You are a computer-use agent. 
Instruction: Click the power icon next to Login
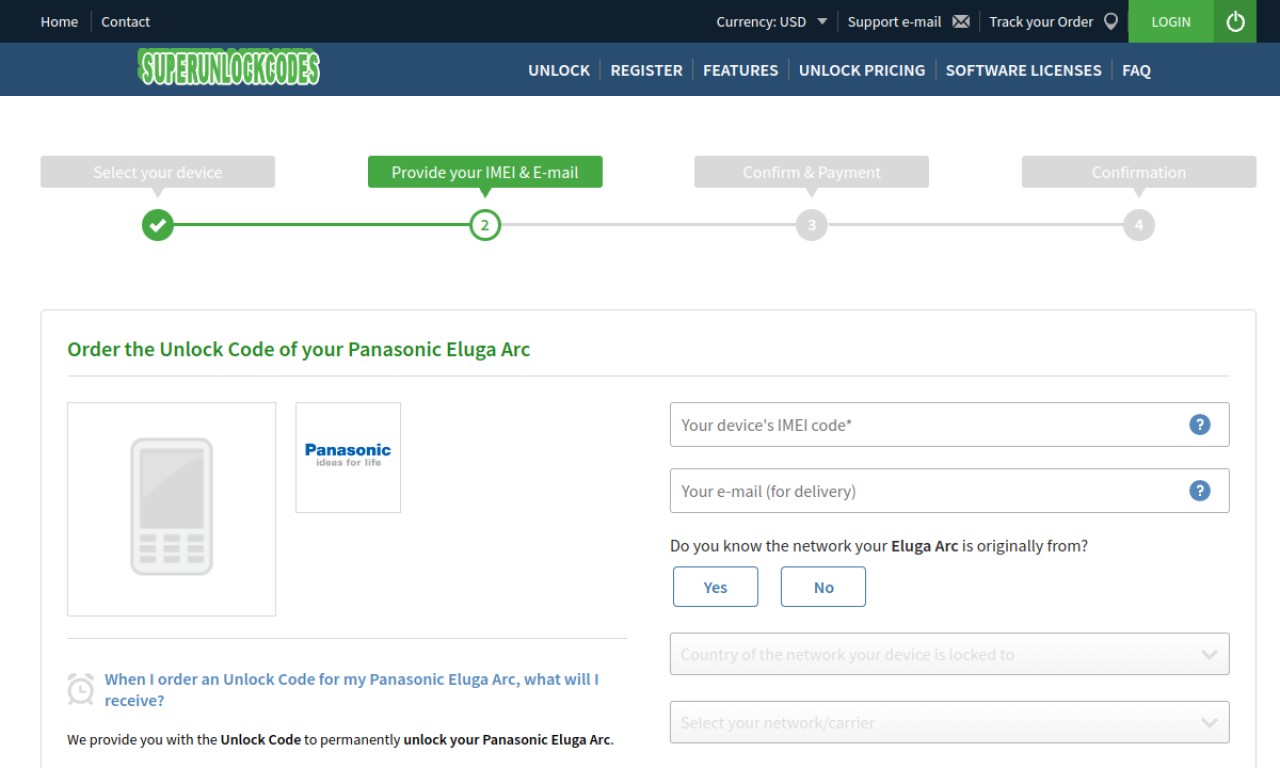(x=1235, y=21)
